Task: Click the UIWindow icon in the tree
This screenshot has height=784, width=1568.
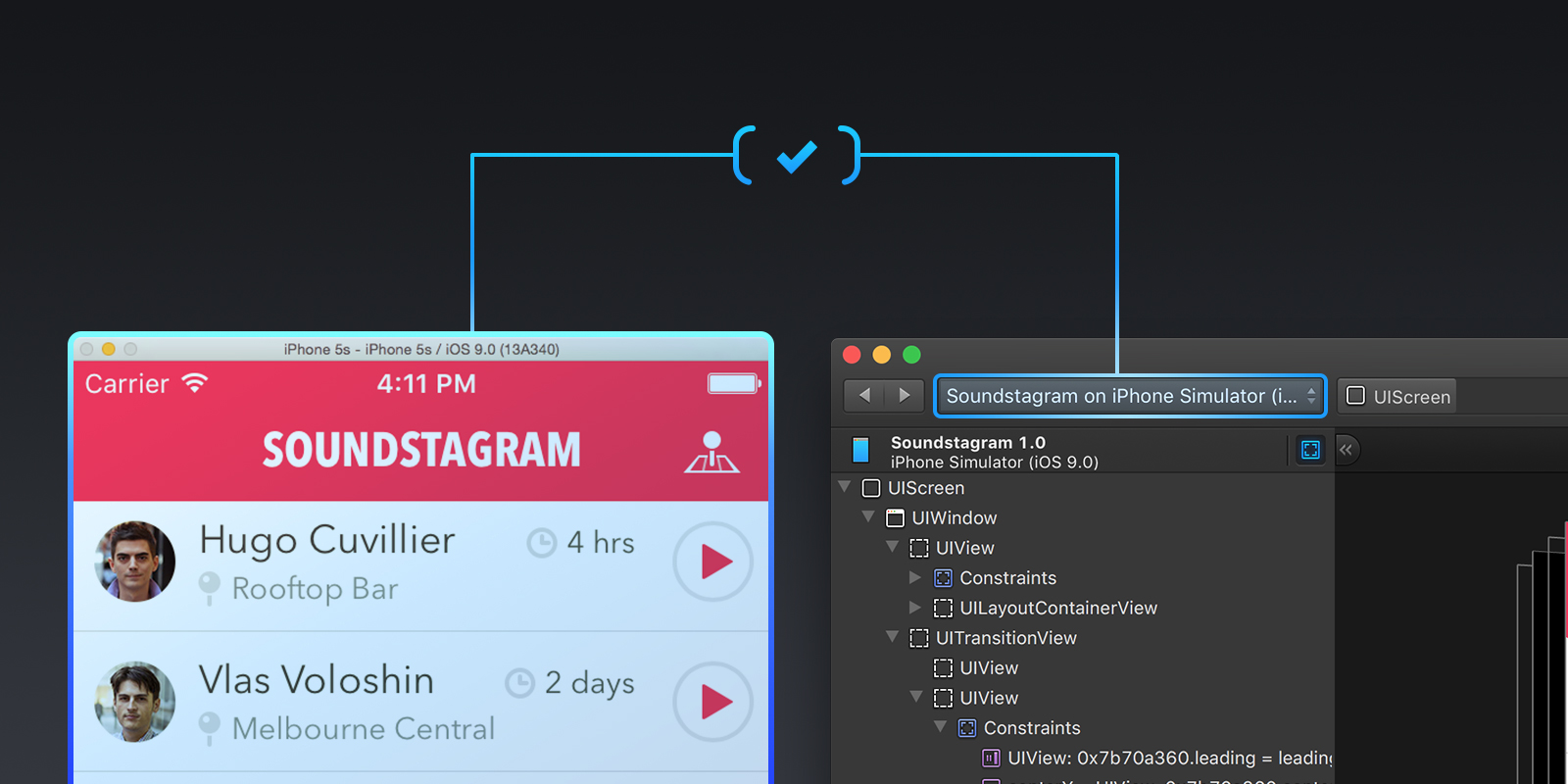Action: (895, 518)
